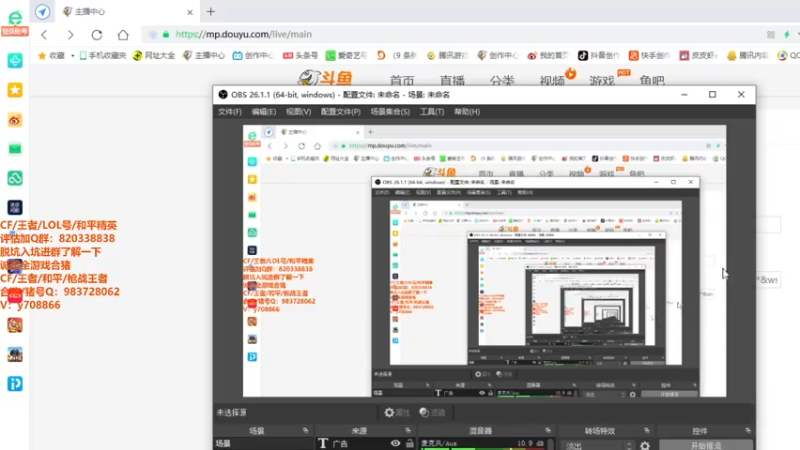
Task: Go to 视频 in the Douyu navigation
Action: pos(552,81)
